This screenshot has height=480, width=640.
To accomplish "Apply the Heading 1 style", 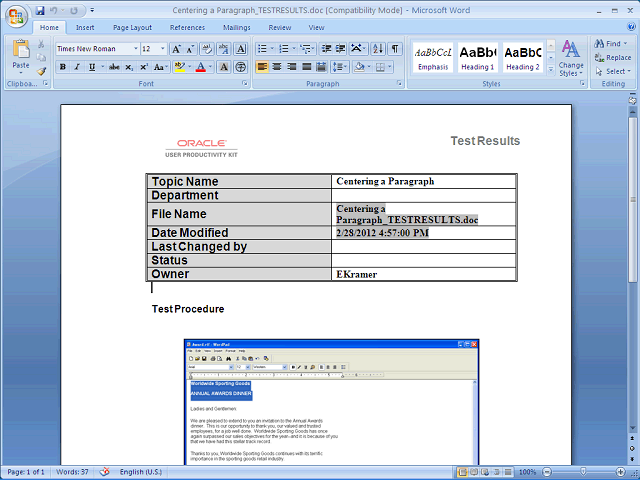I will (478, 58).
